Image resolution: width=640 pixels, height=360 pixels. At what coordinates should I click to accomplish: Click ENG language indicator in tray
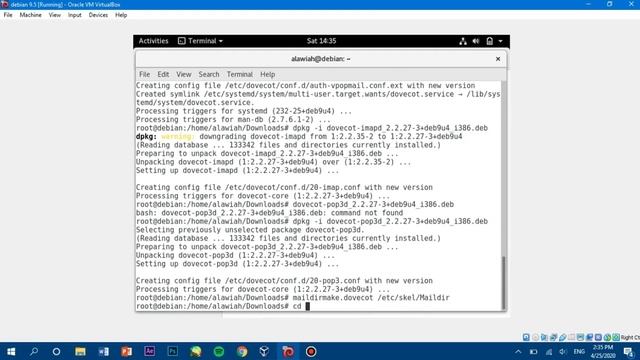tap(579, 351)
